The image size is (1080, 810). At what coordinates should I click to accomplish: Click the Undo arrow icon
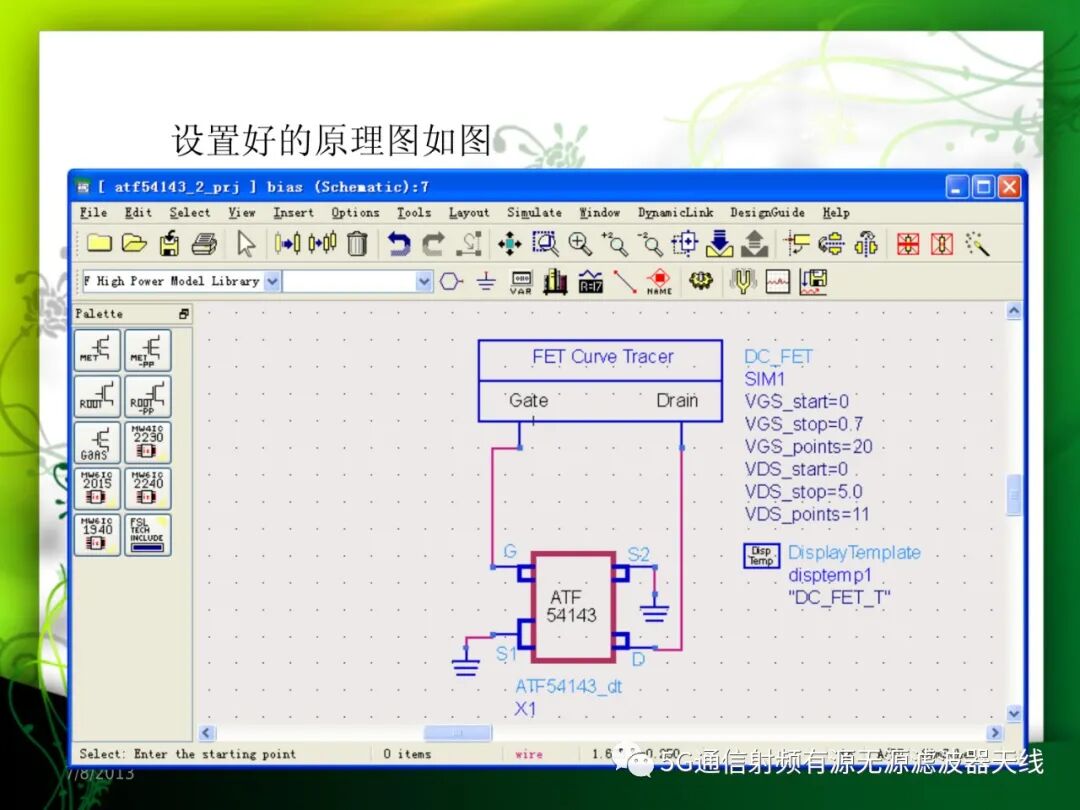[399, 244]
